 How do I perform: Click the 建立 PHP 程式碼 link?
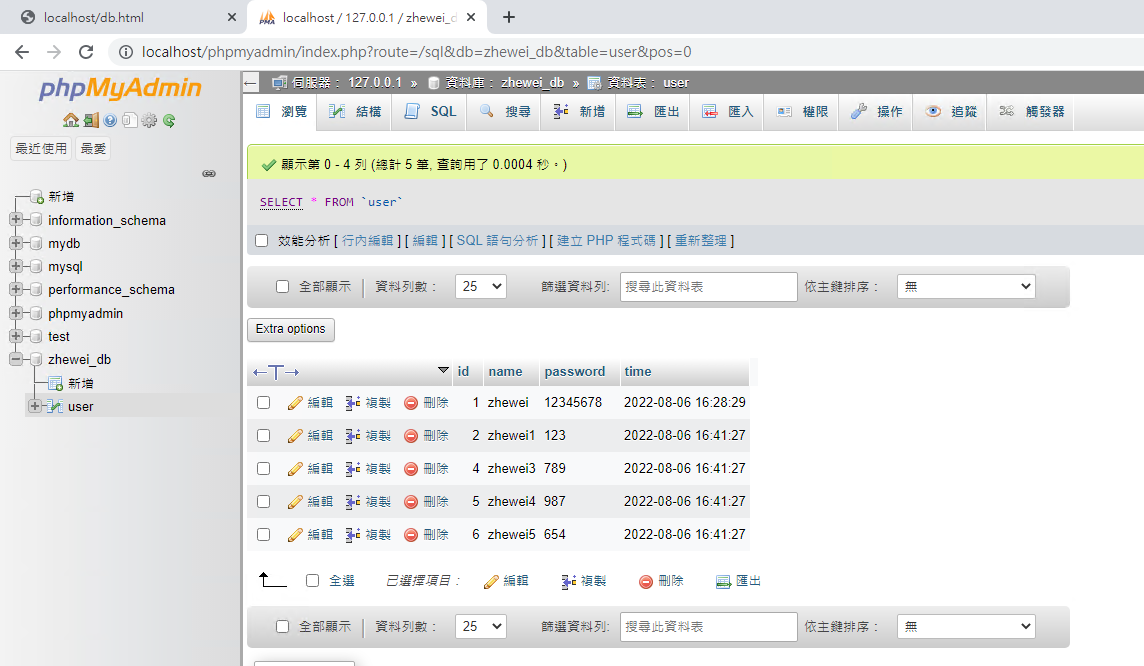click(x=608, y=241)
